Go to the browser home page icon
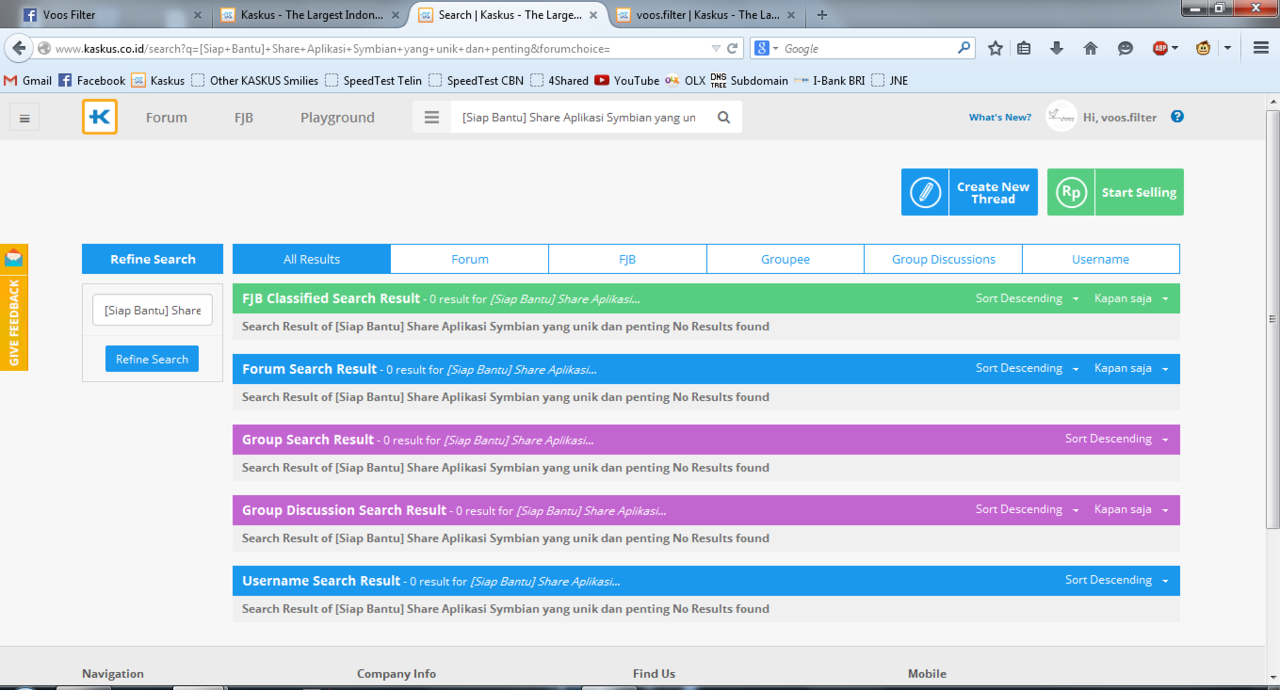 click(x=1090, y=48)
